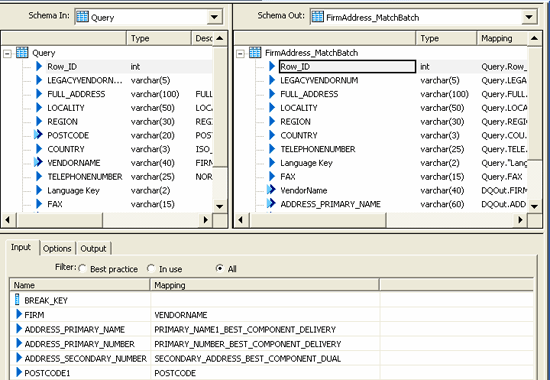Click the TELEPHONENUMBER column icon in Query schema

click(39, 176)
